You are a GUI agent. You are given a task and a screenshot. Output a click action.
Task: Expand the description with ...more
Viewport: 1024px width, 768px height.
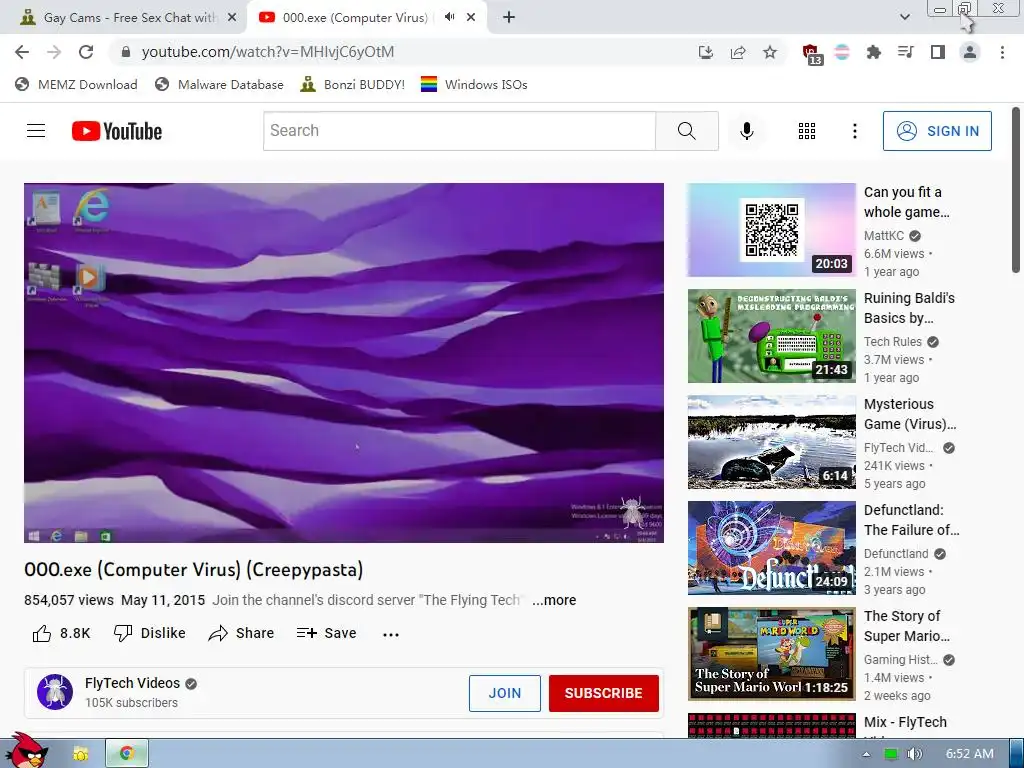click(554, 600)
